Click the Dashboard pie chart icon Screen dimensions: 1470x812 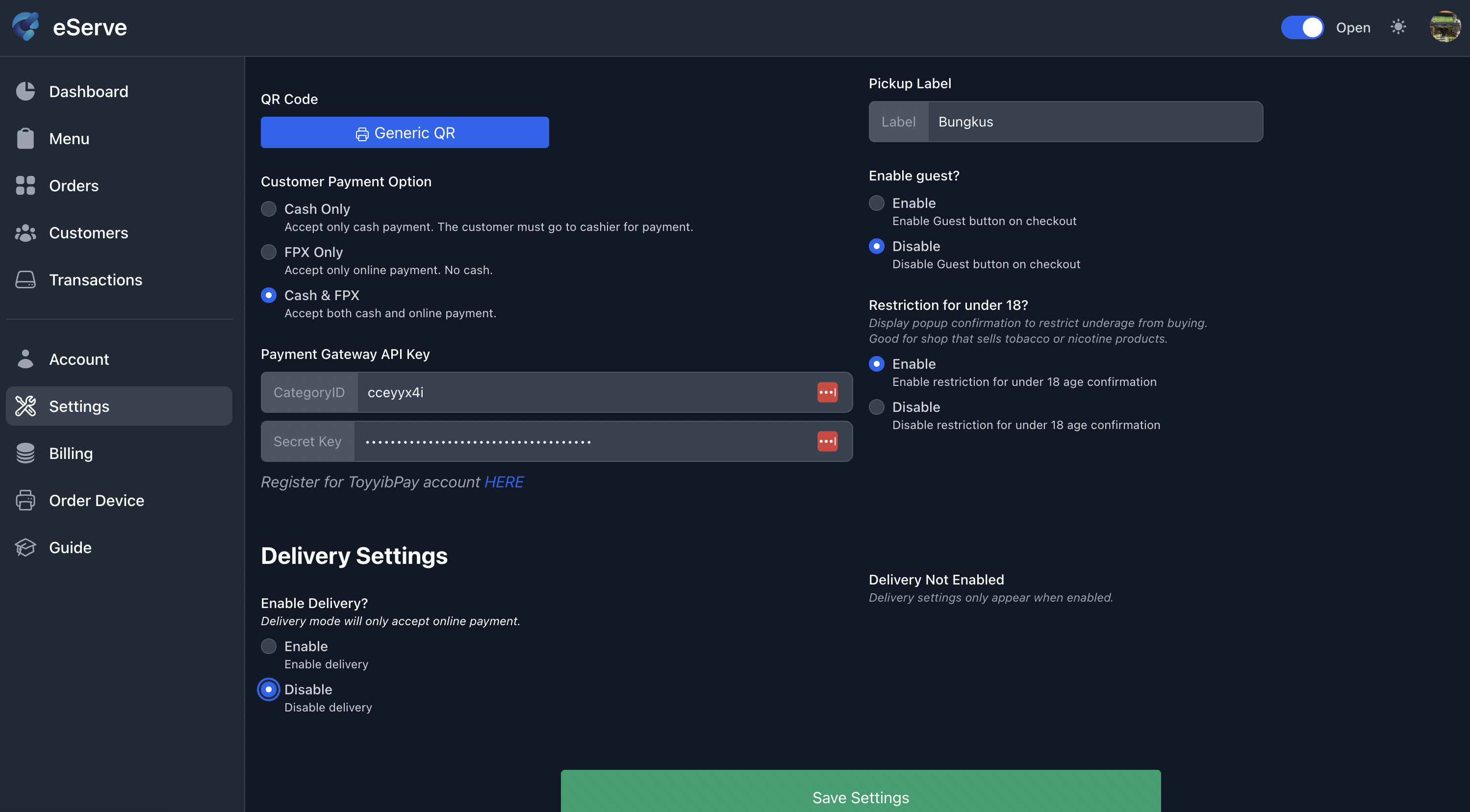pyautogui.click(x=25, y=91)
